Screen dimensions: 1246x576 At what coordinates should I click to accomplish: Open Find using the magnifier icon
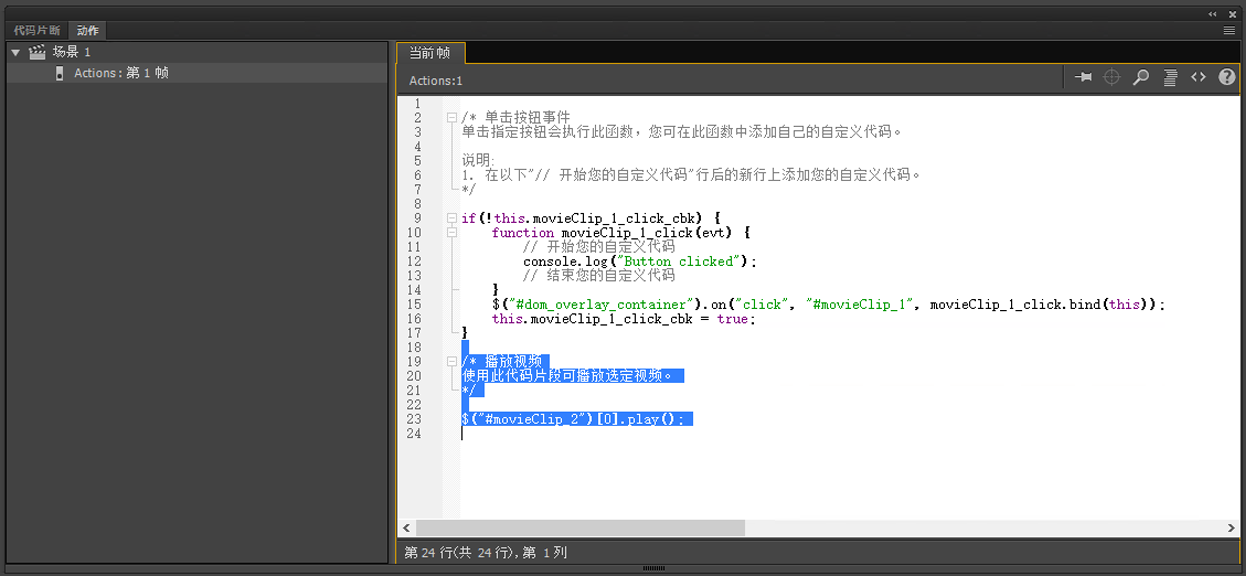tap(1140, 76)
